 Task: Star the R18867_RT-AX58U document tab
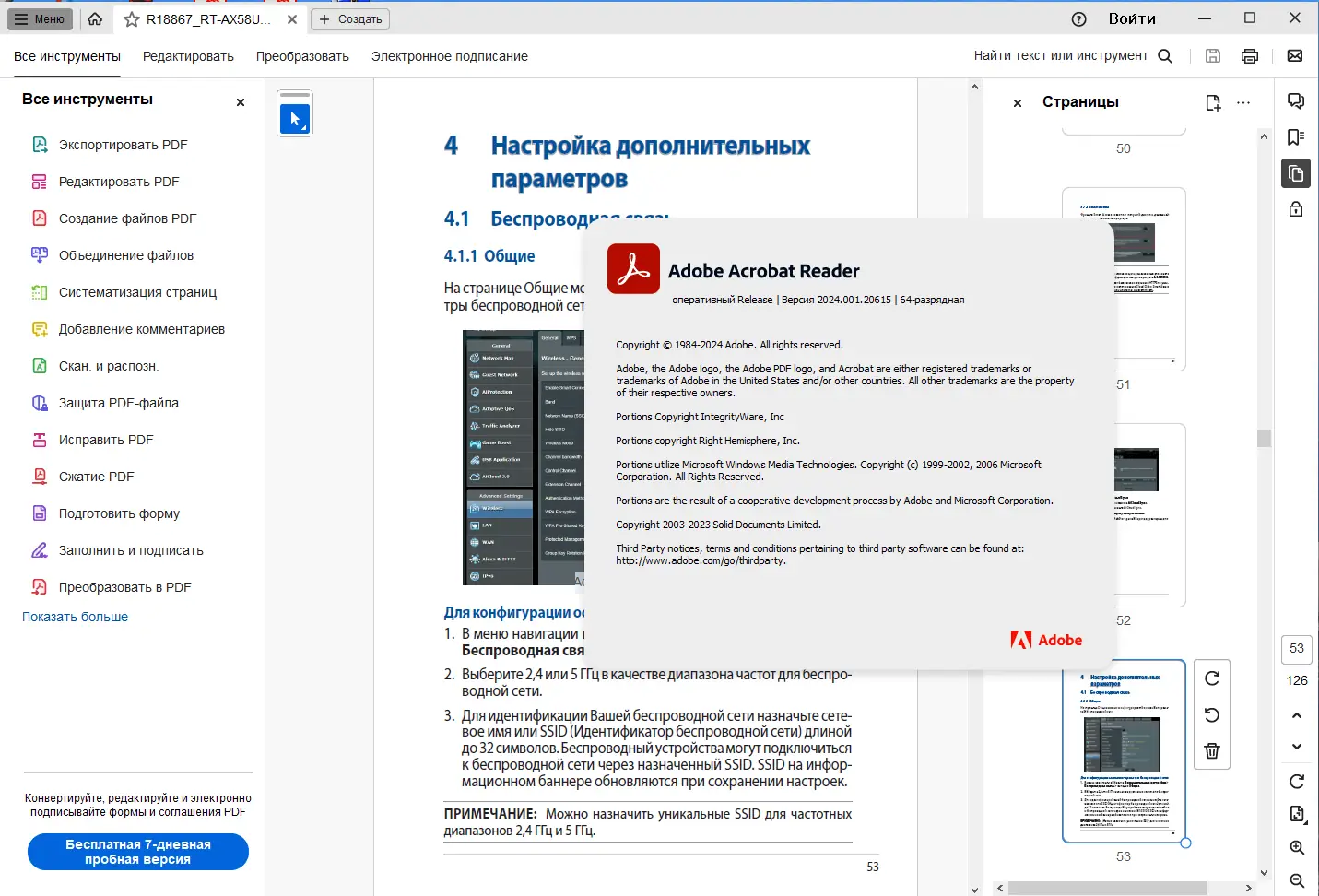coord(132,19)
